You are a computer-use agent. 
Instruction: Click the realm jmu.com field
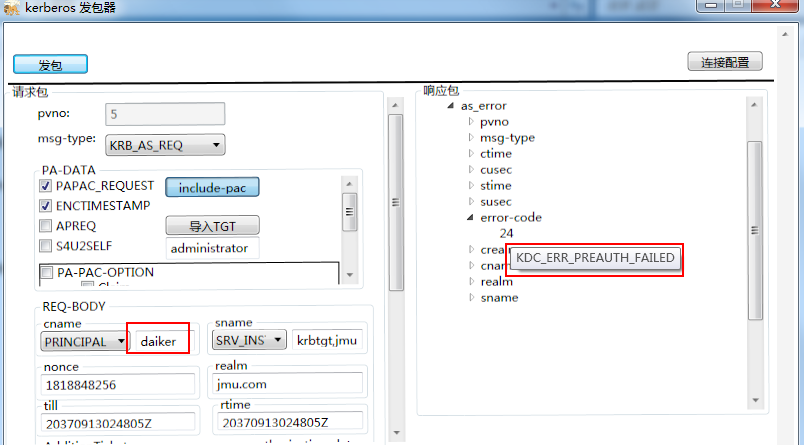click(287, 383)
